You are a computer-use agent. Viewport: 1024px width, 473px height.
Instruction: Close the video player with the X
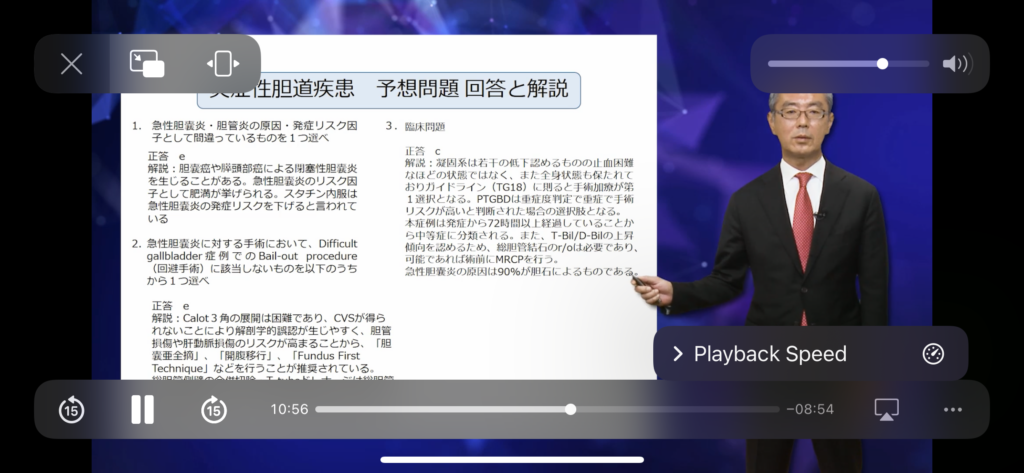coord(71,64)
